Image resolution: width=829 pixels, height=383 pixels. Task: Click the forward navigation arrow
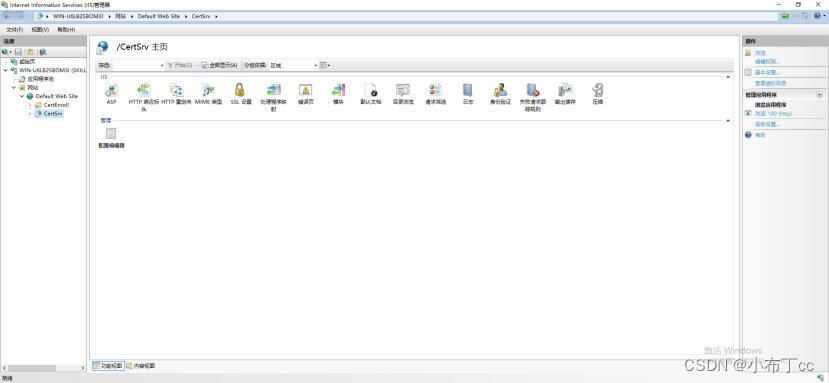pos(21,16)
